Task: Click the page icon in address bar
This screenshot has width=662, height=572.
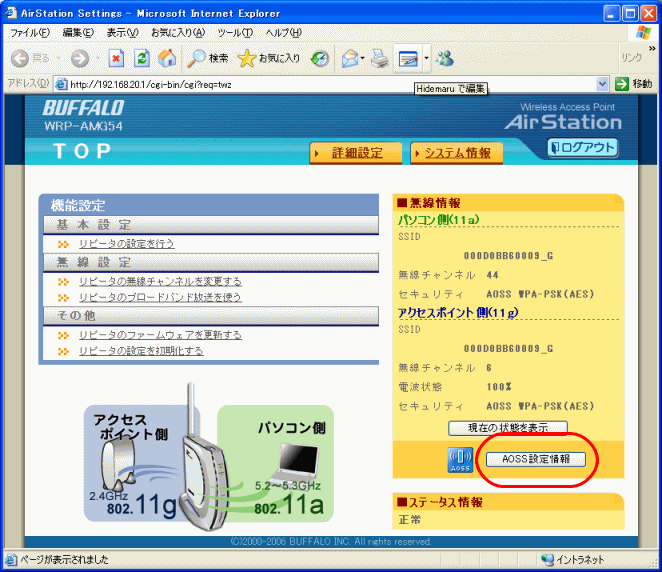Action: coord(62,84)
